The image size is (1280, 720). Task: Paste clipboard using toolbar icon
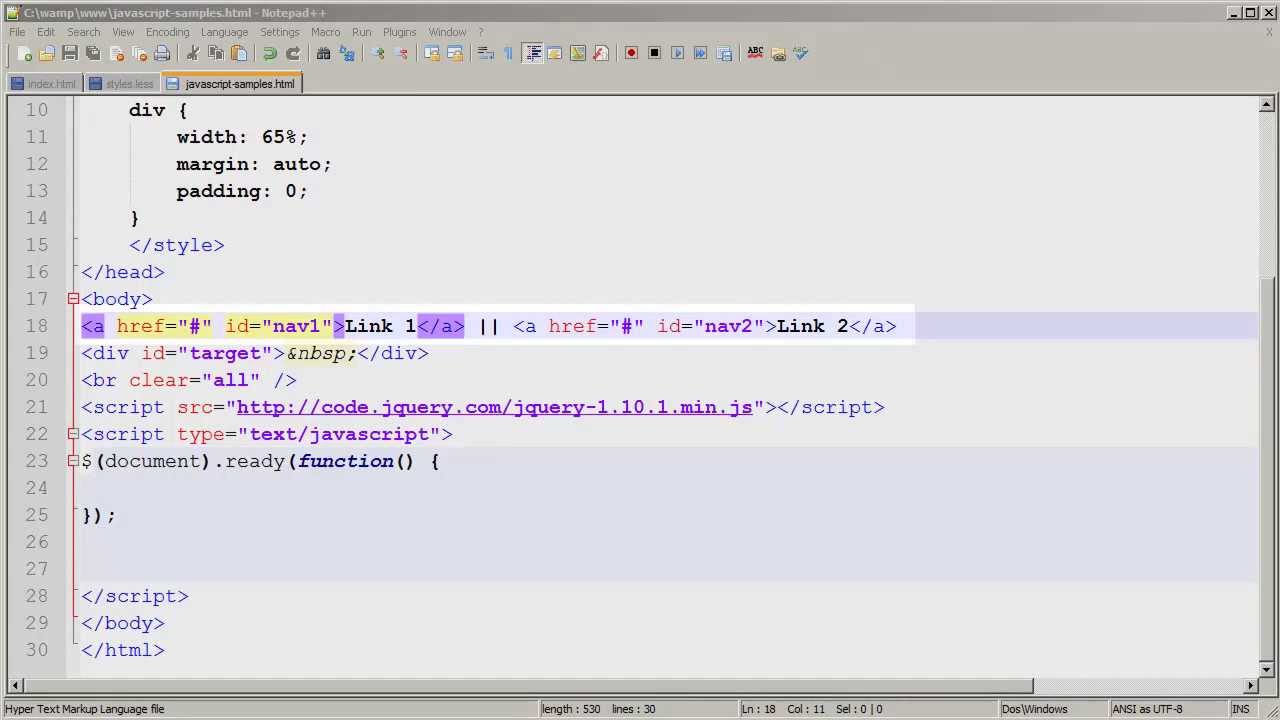pyautogui.click(x=239, y=53)
